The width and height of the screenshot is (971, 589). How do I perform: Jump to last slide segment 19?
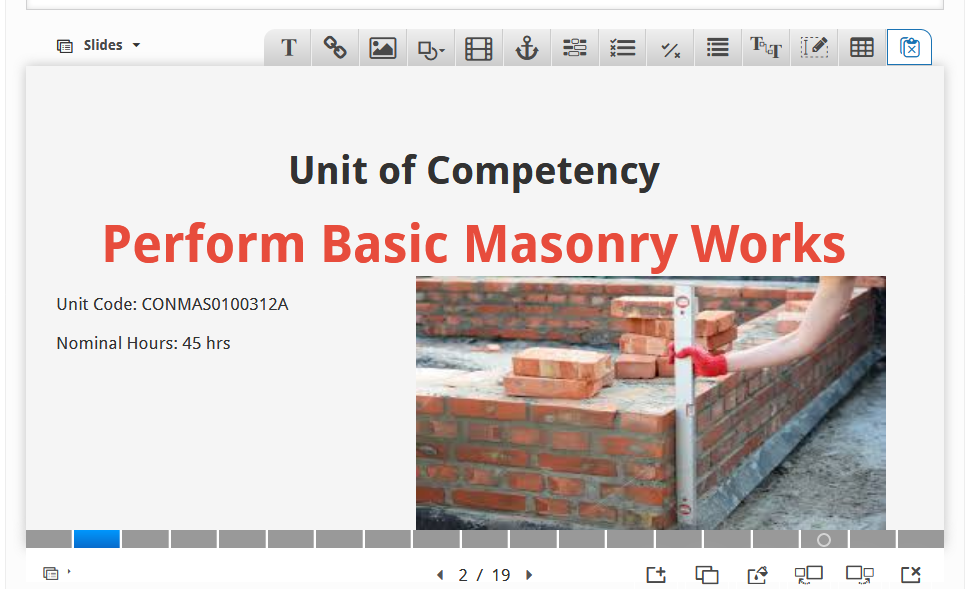[x=921, y=539]
